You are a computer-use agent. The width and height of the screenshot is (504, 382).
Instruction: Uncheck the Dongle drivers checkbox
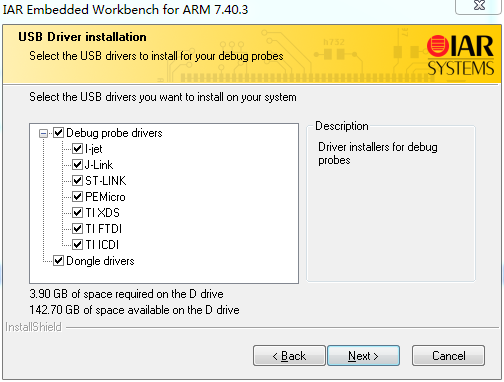(x=59, y=261)
